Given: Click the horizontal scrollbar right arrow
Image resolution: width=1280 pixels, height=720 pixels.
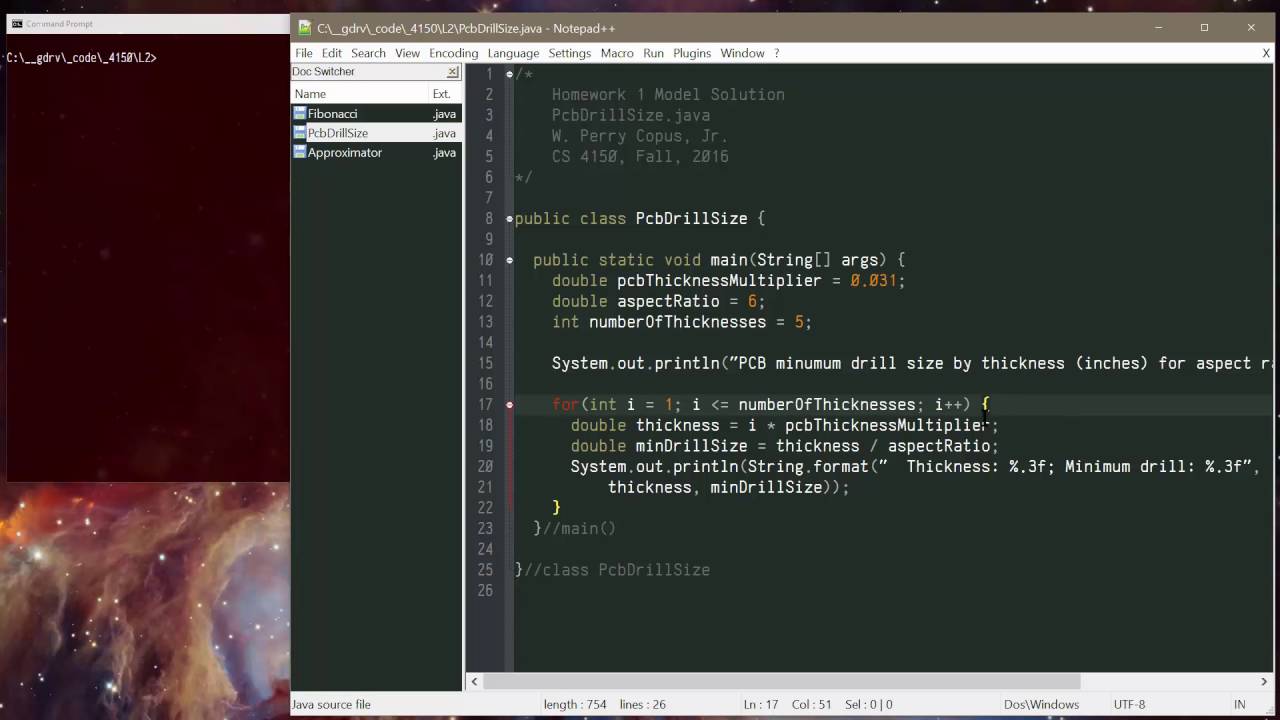Looking at the screenshot, I should click(x=1264, y=681).
